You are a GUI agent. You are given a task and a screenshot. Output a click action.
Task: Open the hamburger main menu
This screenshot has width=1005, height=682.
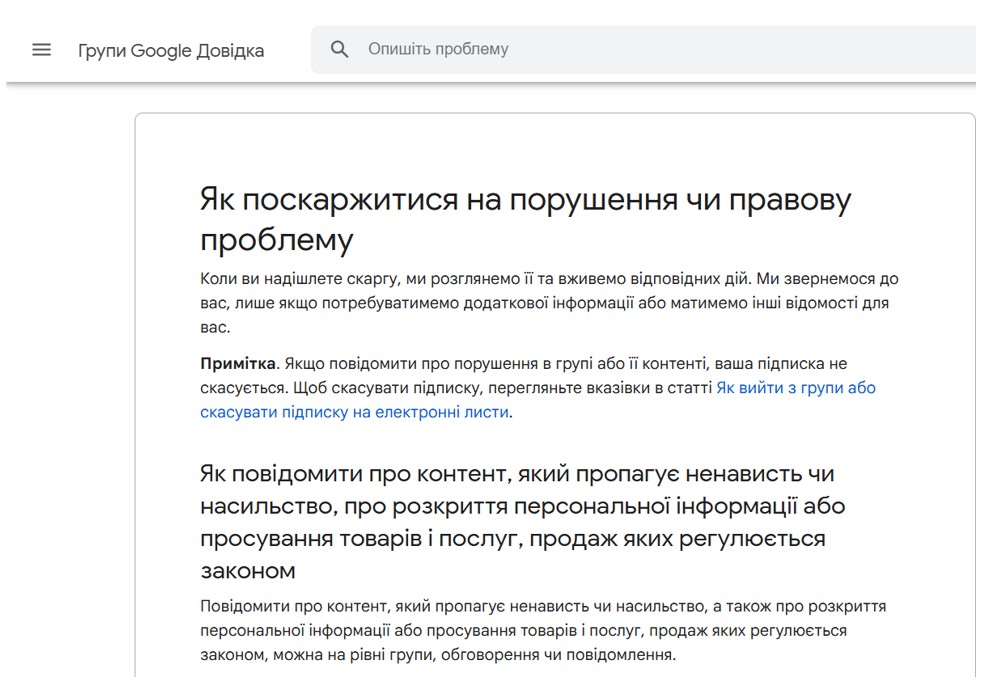tap(41, 49)
